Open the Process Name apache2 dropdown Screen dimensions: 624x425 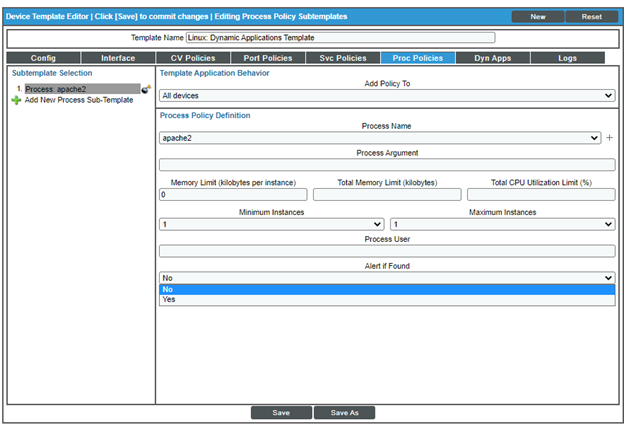click(380, 138)
